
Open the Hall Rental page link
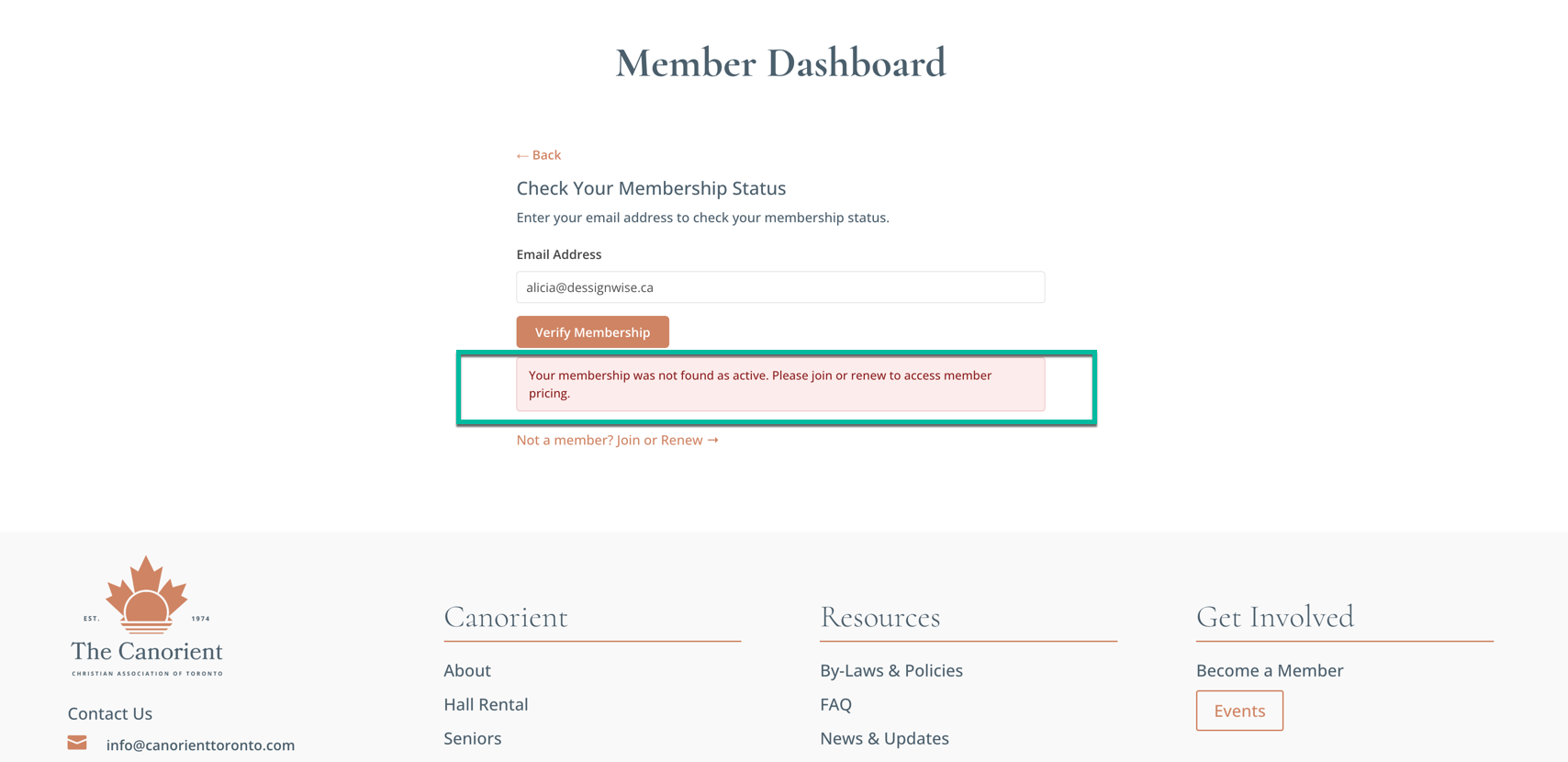click(x=486, y=704)
